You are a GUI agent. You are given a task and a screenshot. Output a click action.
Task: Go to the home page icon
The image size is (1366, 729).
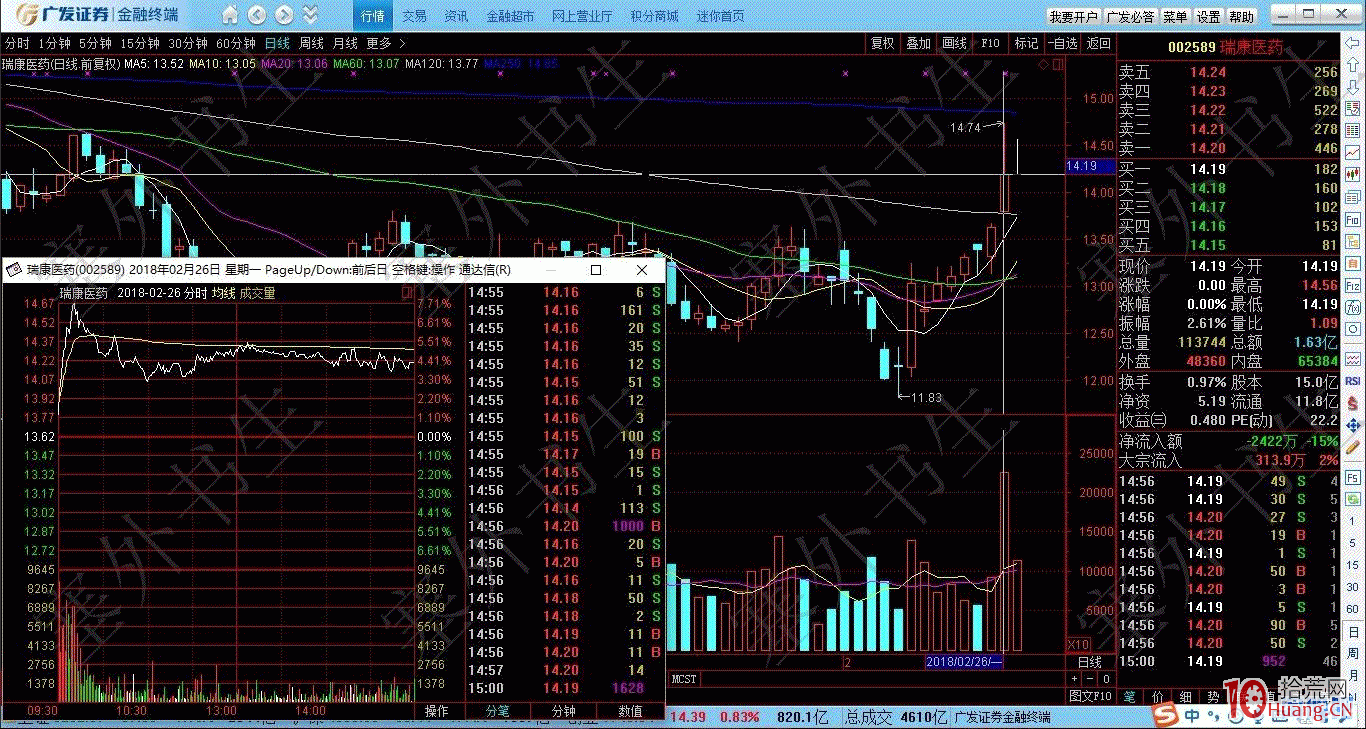[230, 15]
